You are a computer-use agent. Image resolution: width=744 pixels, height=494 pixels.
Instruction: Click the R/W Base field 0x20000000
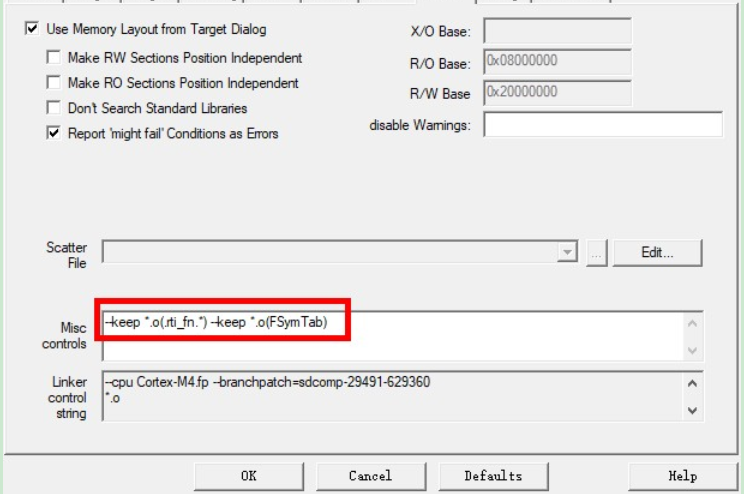pyautogui.click(x=558, y=93)
